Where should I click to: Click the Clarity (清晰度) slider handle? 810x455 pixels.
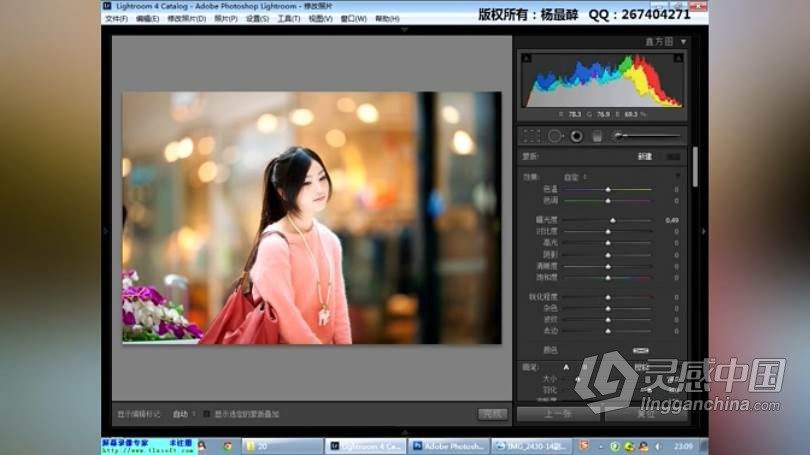tap(608, 266)
